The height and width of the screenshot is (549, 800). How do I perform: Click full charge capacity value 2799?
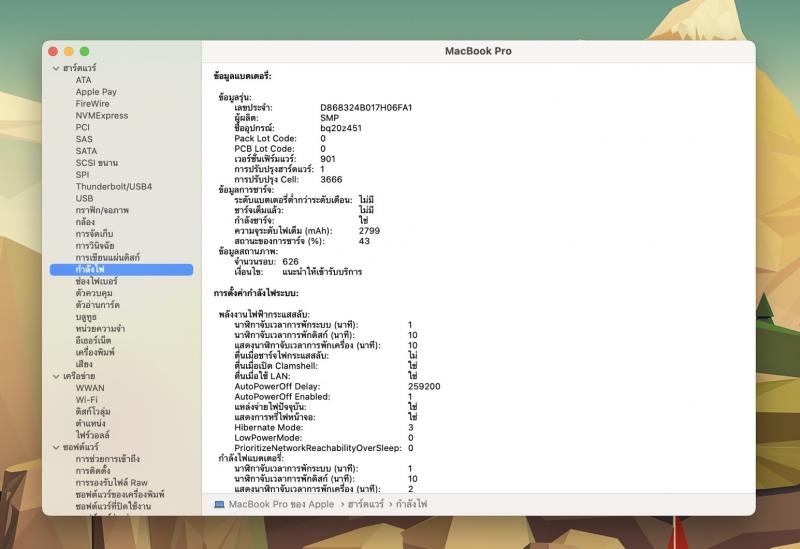369,231
